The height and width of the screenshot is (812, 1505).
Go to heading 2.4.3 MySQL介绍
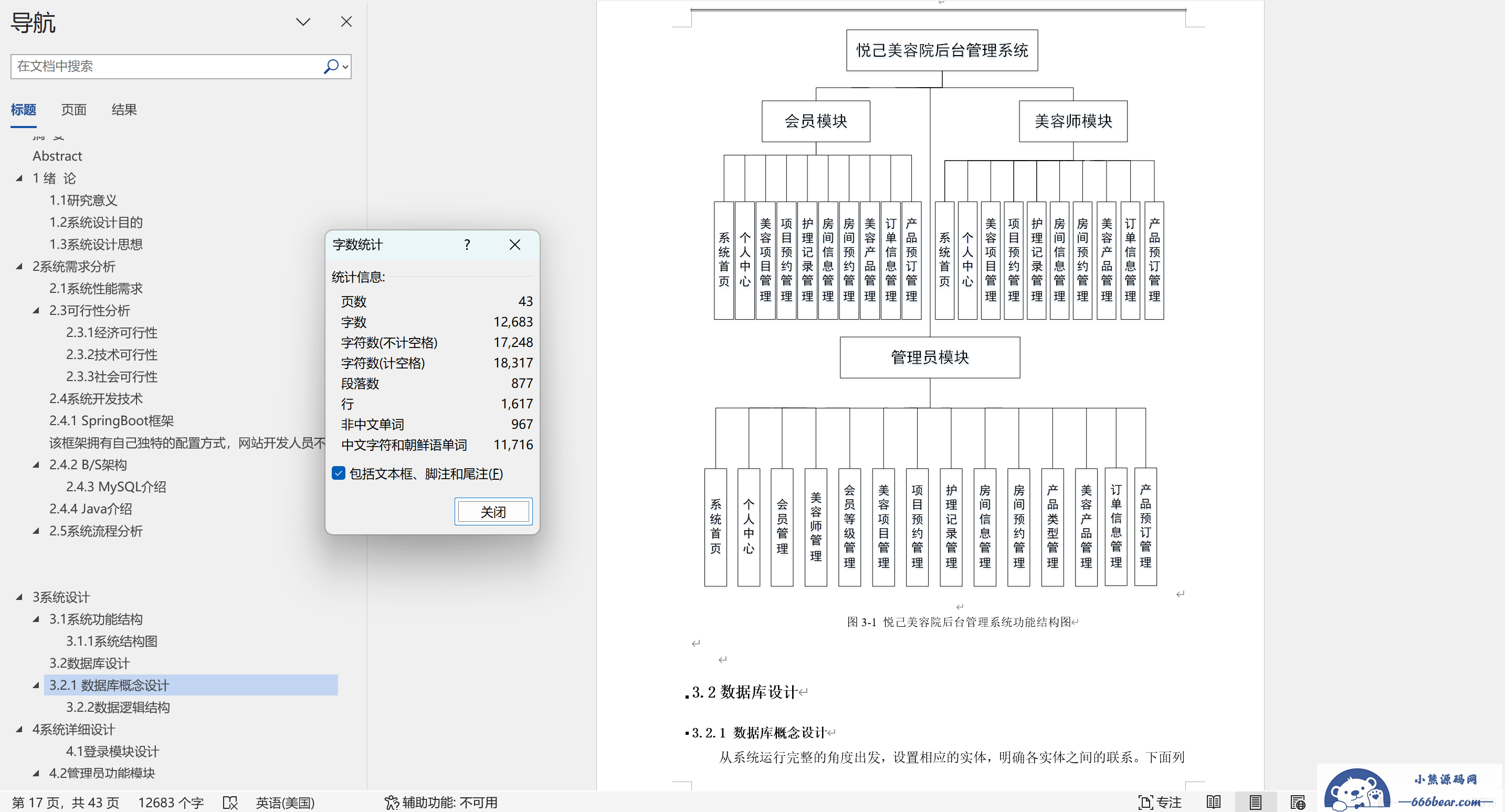click(x=115, y=487)
